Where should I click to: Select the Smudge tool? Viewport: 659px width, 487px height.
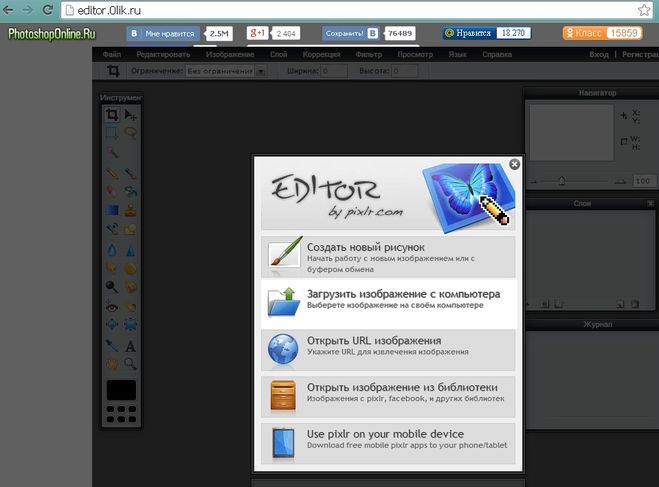click(112, 268)
